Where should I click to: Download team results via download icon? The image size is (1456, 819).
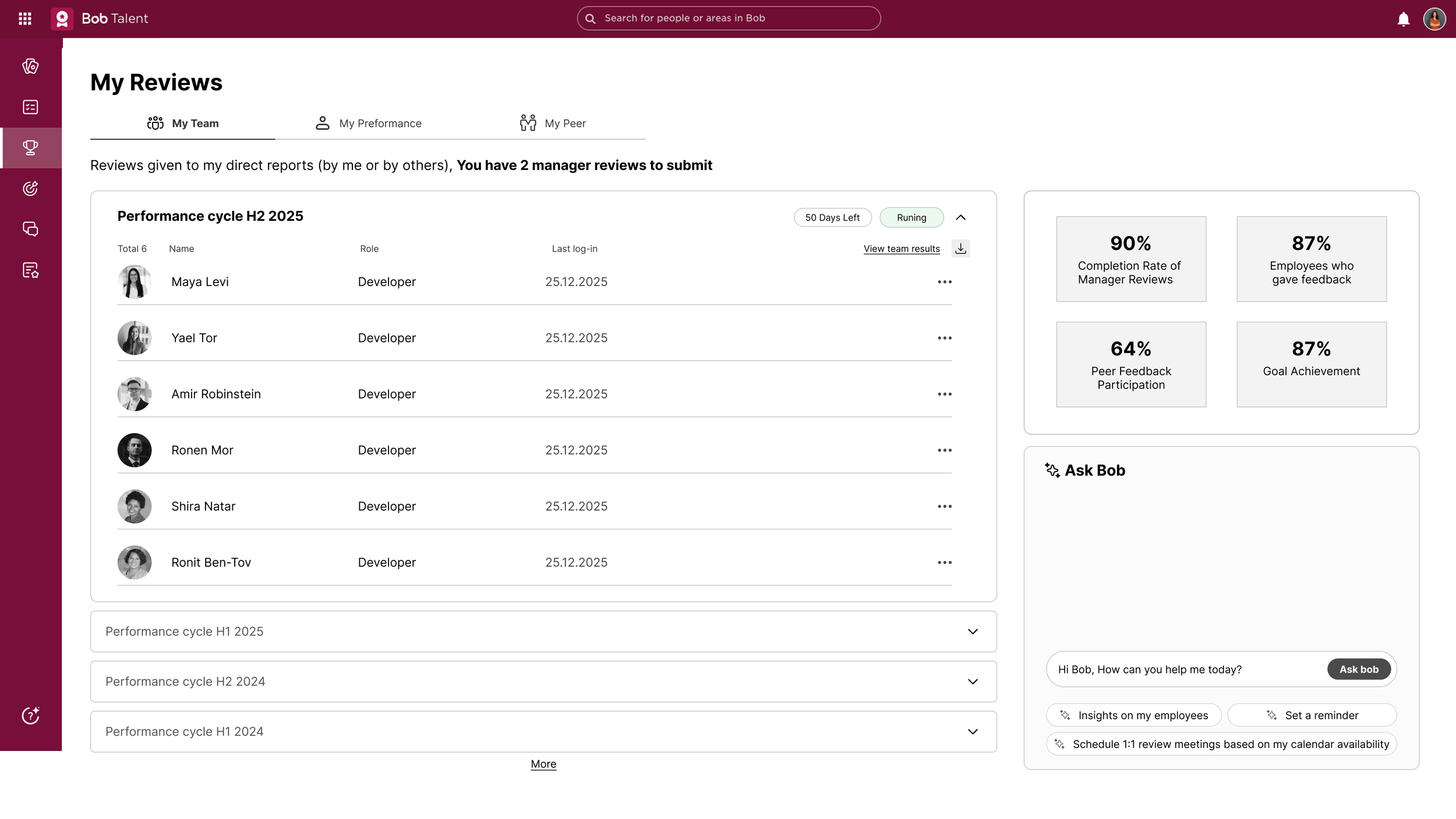pyautogui.click(x=960, y=249)
